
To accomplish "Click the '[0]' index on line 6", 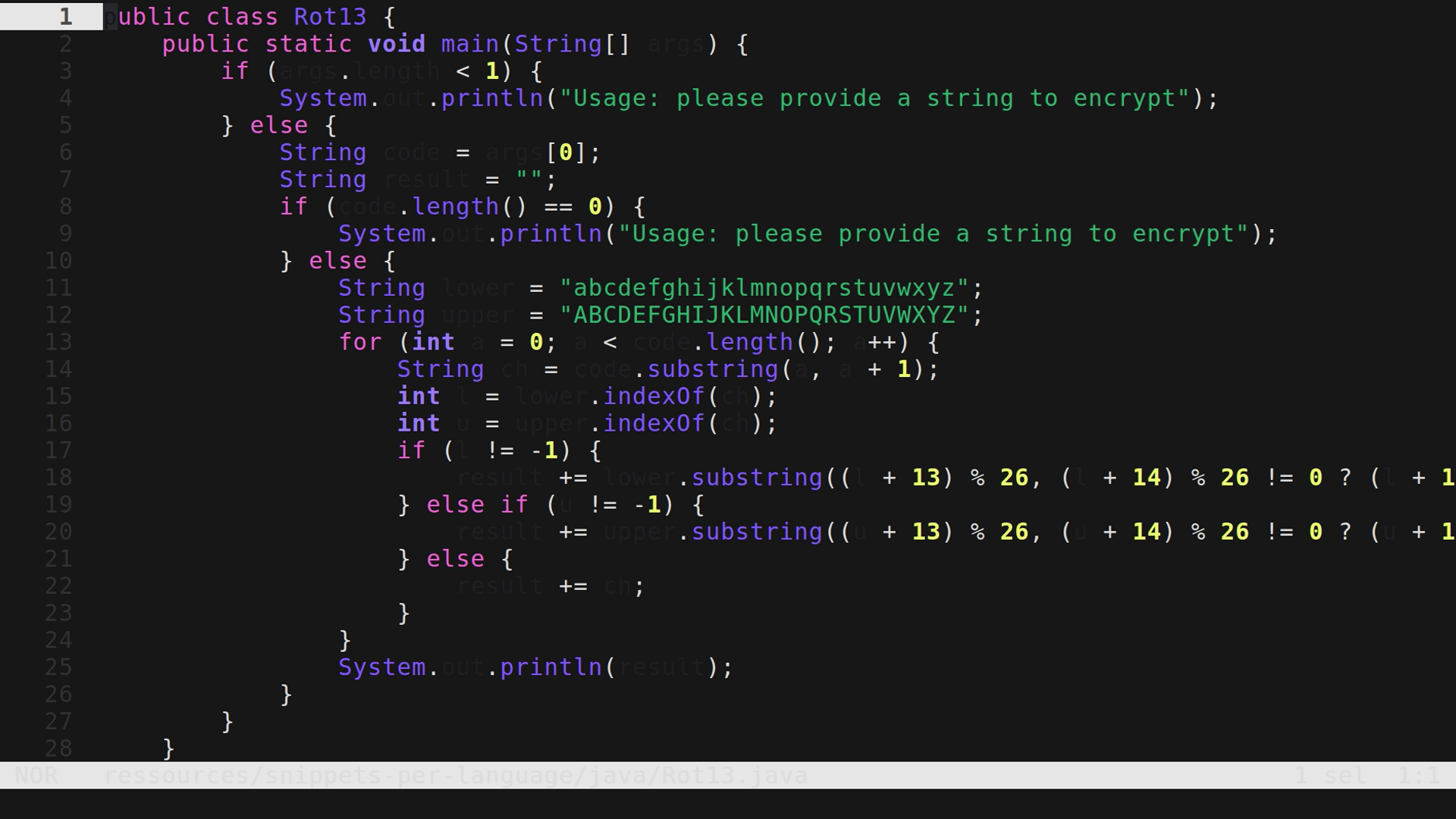I will tap(566, 152).
